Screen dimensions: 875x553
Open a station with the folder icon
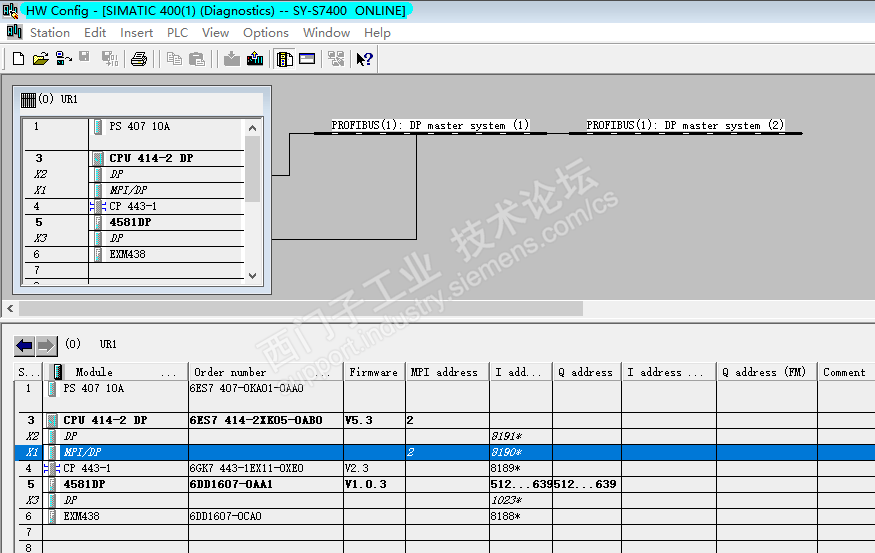[x=40, y=59]
